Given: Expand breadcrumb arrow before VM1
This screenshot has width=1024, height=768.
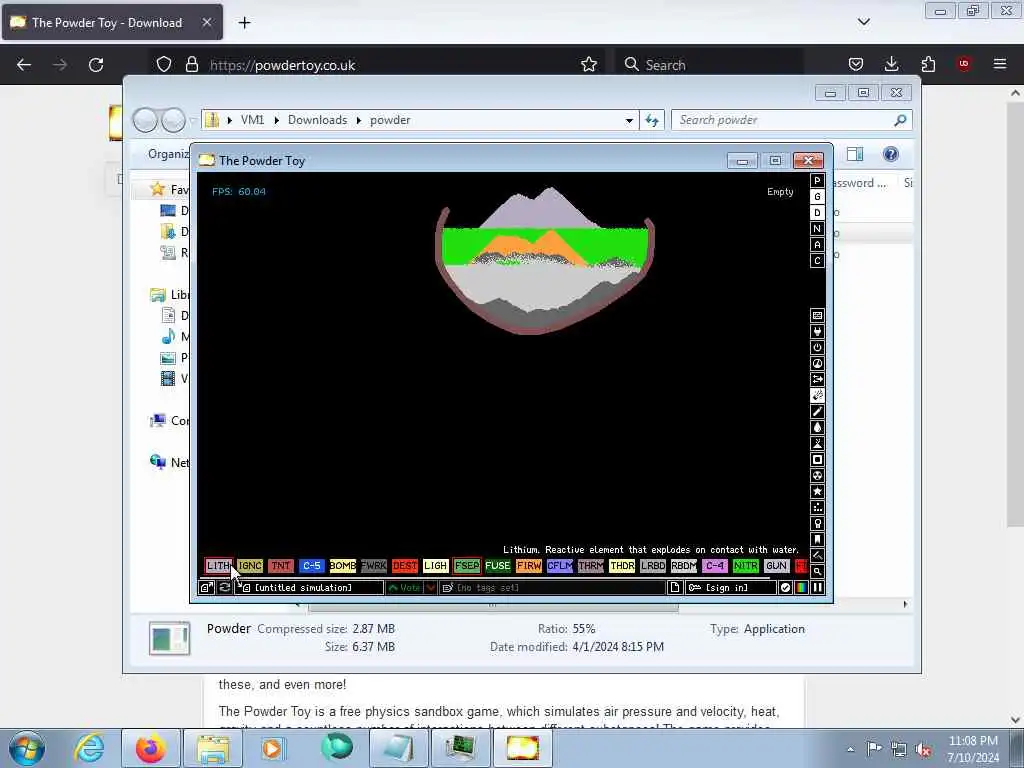Looking at the screenshot, I should coord(230,120).
